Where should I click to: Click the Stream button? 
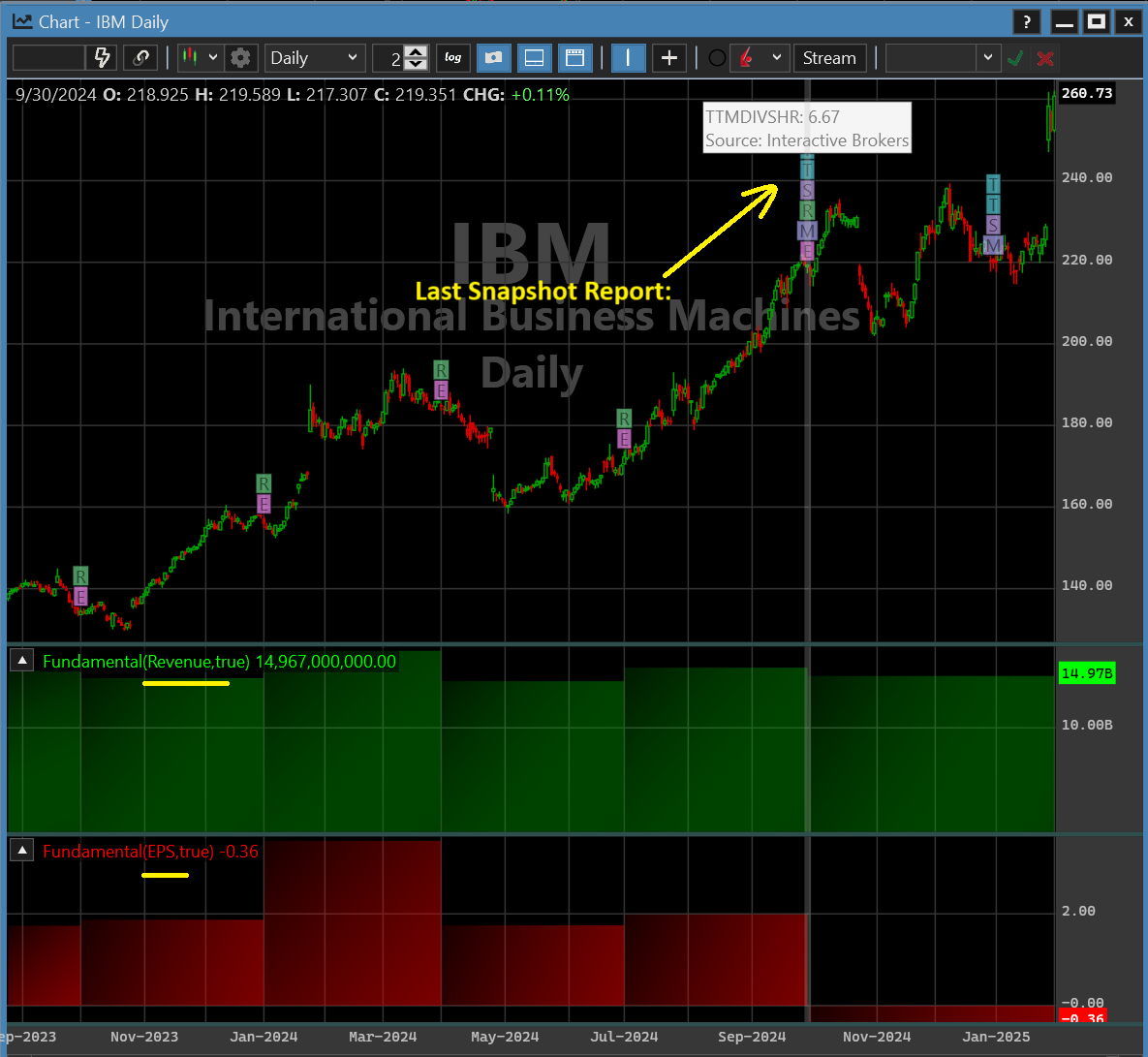point(829,58)
